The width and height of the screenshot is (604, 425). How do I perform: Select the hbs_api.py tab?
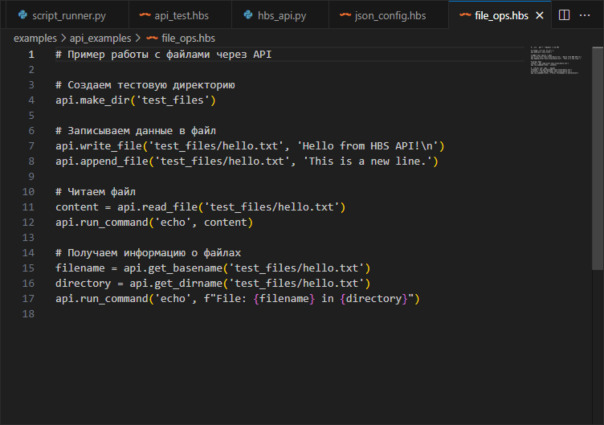click(x=285, y=16)
